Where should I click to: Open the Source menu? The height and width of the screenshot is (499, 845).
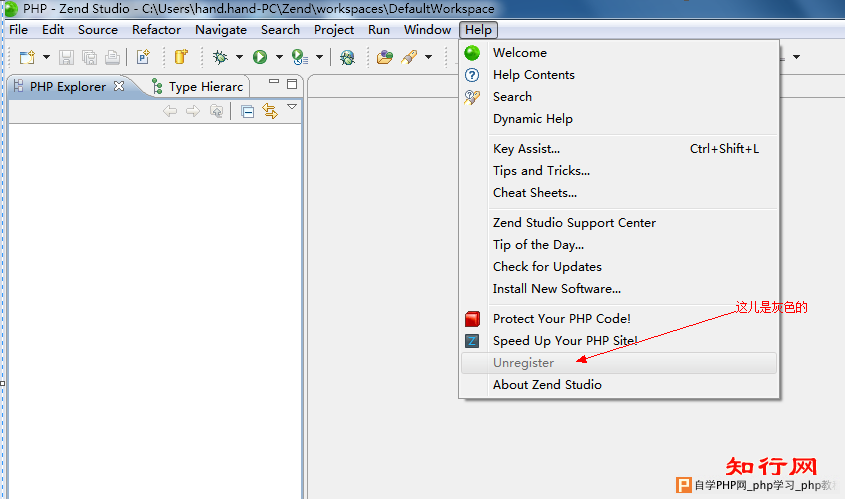click(x=98, y=30)
